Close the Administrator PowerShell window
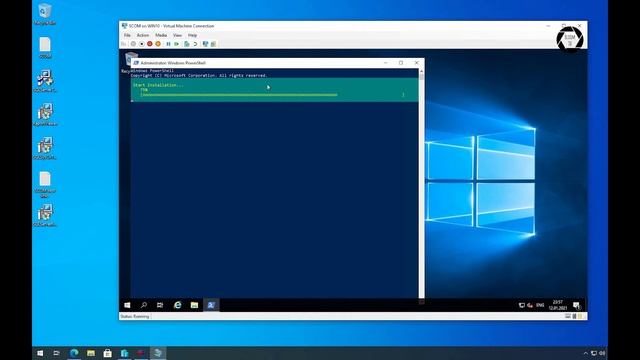Screen dimensions: 640x360 (x=416, y=63)
